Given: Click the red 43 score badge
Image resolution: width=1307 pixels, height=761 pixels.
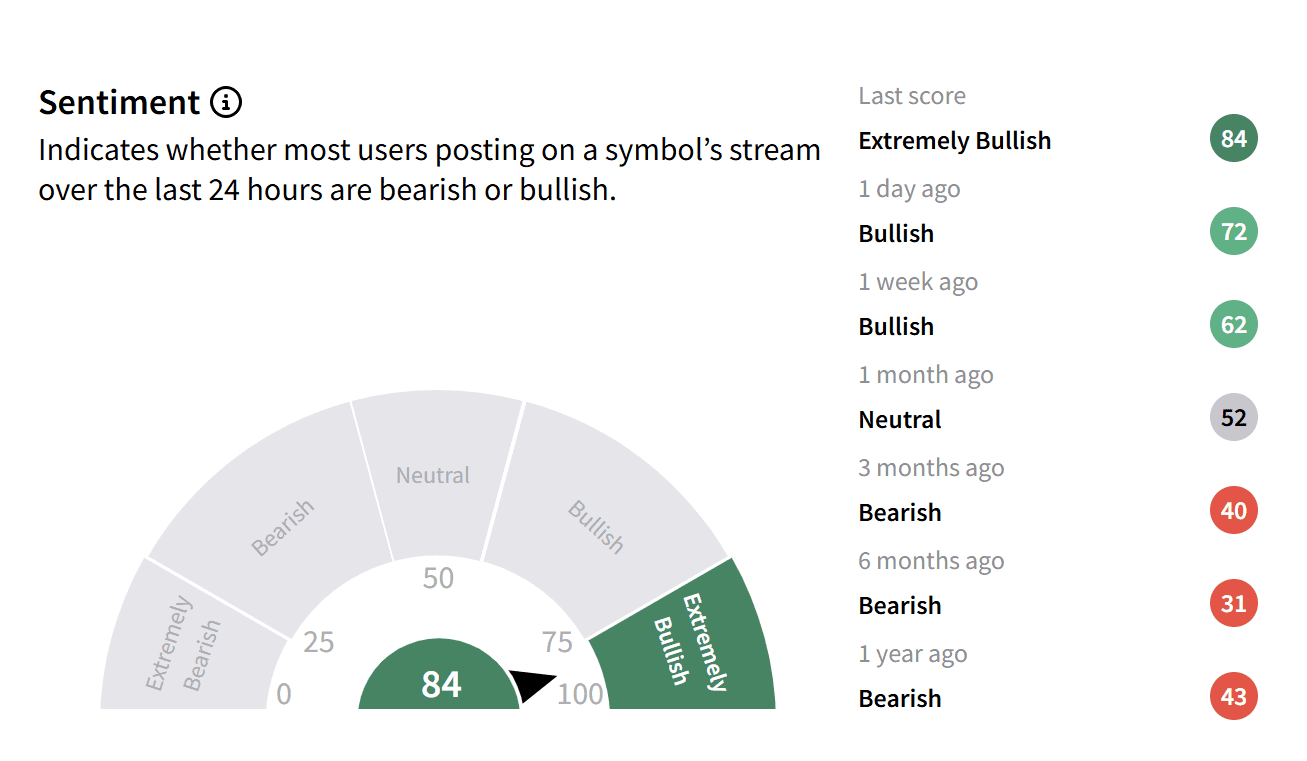Looking at the screenshot, I should 1233,697.
